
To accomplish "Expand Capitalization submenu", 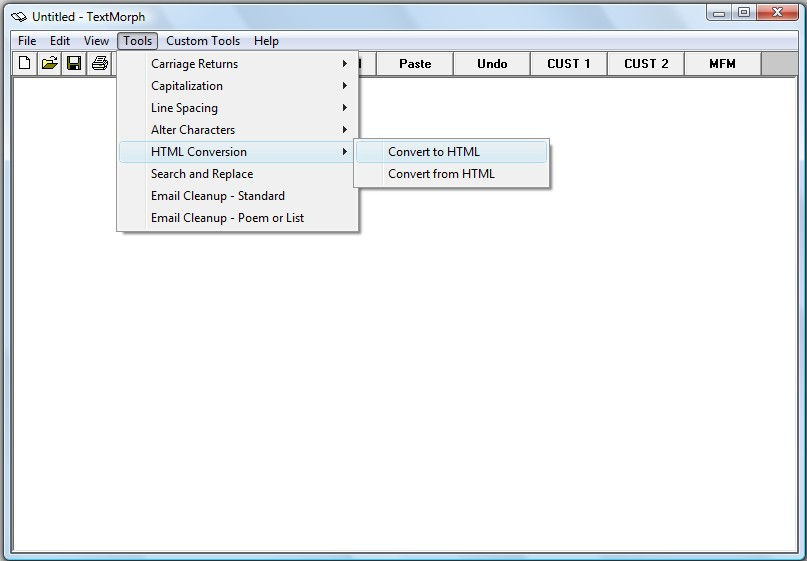I will pos(237,86).
